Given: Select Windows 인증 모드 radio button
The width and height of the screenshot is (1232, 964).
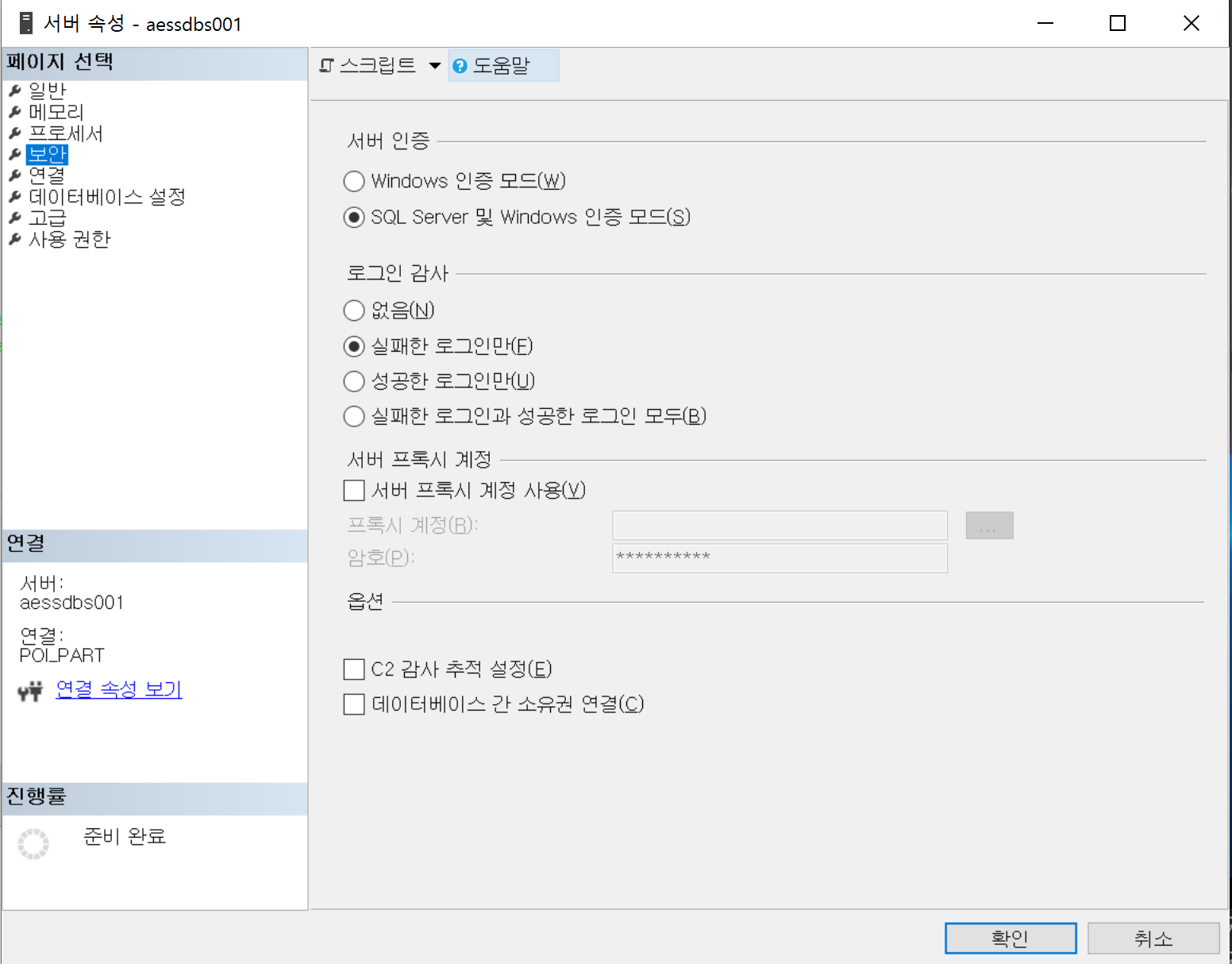Looking at the screenshot, I should pos(354,182).
